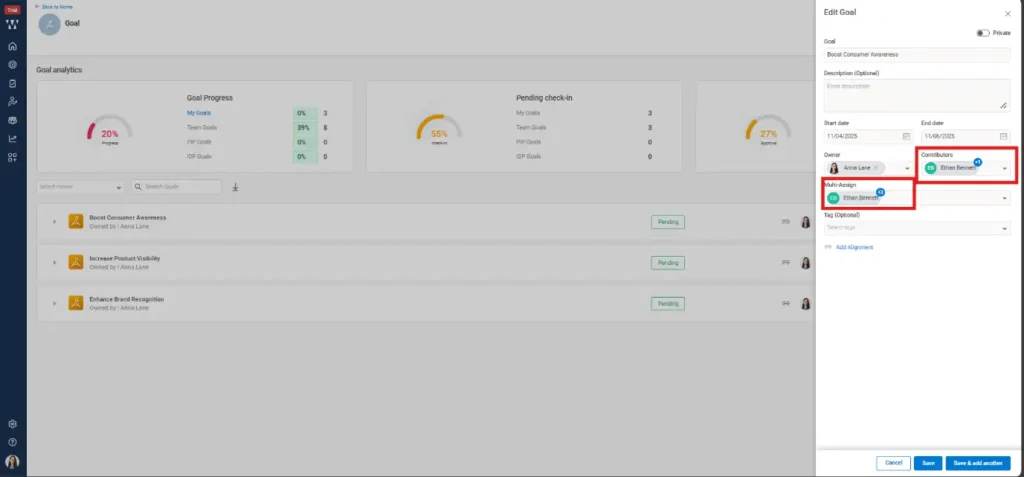Screen dimensions: 1024x477
Task: Click the 27% approval gauge
Action: (x=768, y=129)
